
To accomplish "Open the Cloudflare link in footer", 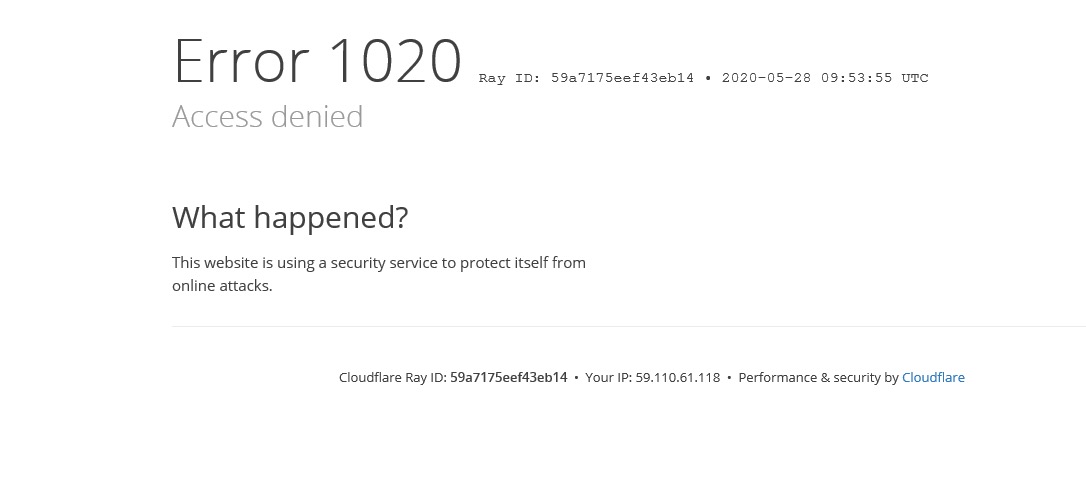I will pos(933,377).
